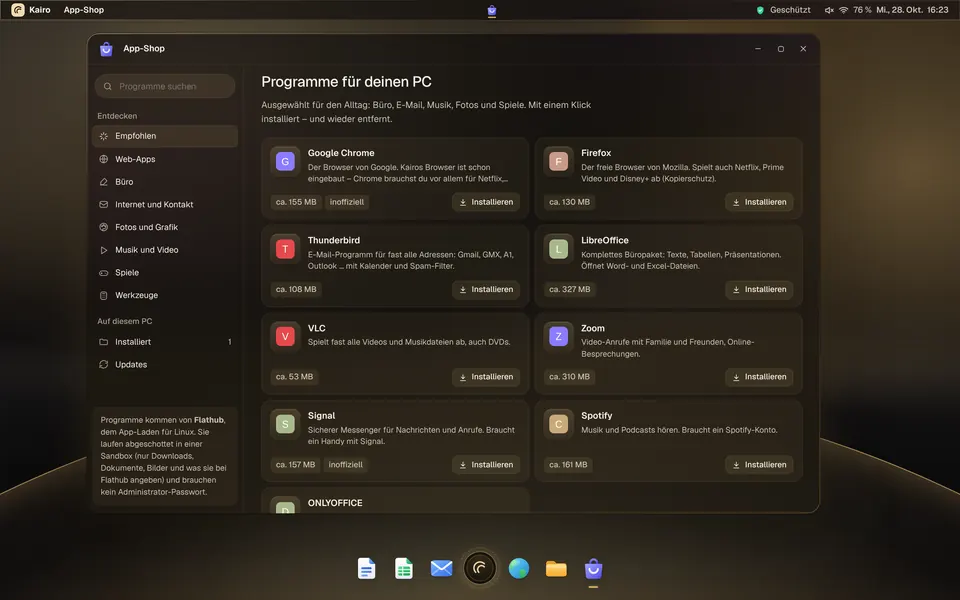Open the Büro category
960x600 pixels.
(165, 182)
